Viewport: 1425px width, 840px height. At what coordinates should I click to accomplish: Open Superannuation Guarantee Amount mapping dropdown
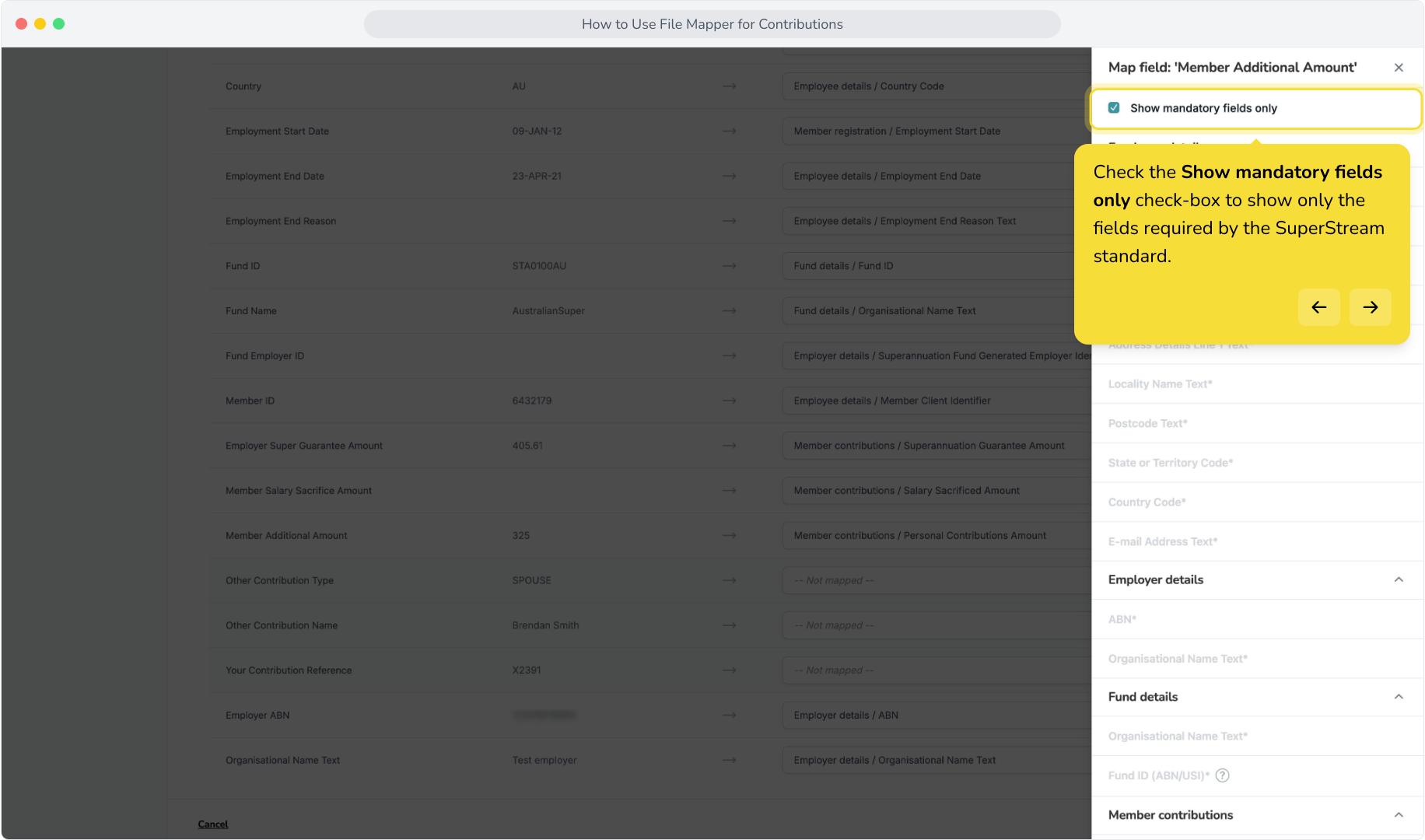[x=937, y=446]
